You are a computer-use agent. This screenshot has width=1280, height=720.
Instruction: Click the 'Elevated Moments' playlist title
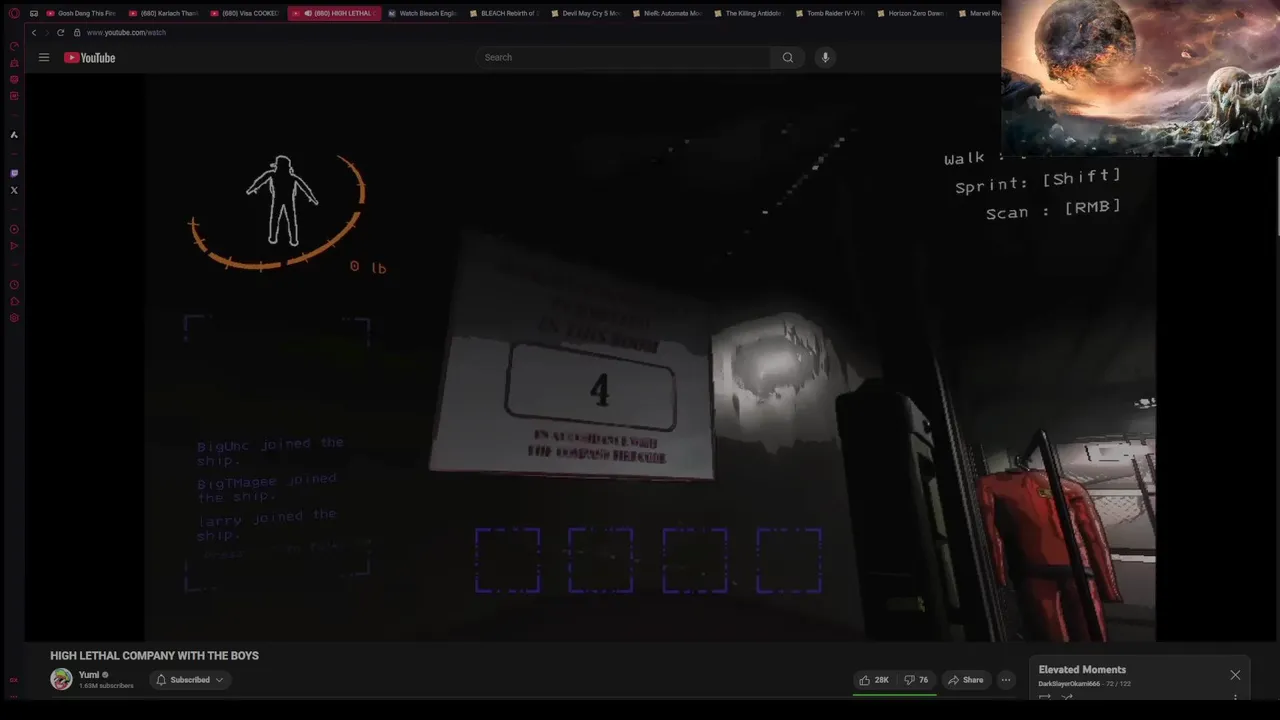tap(1082, 670)
